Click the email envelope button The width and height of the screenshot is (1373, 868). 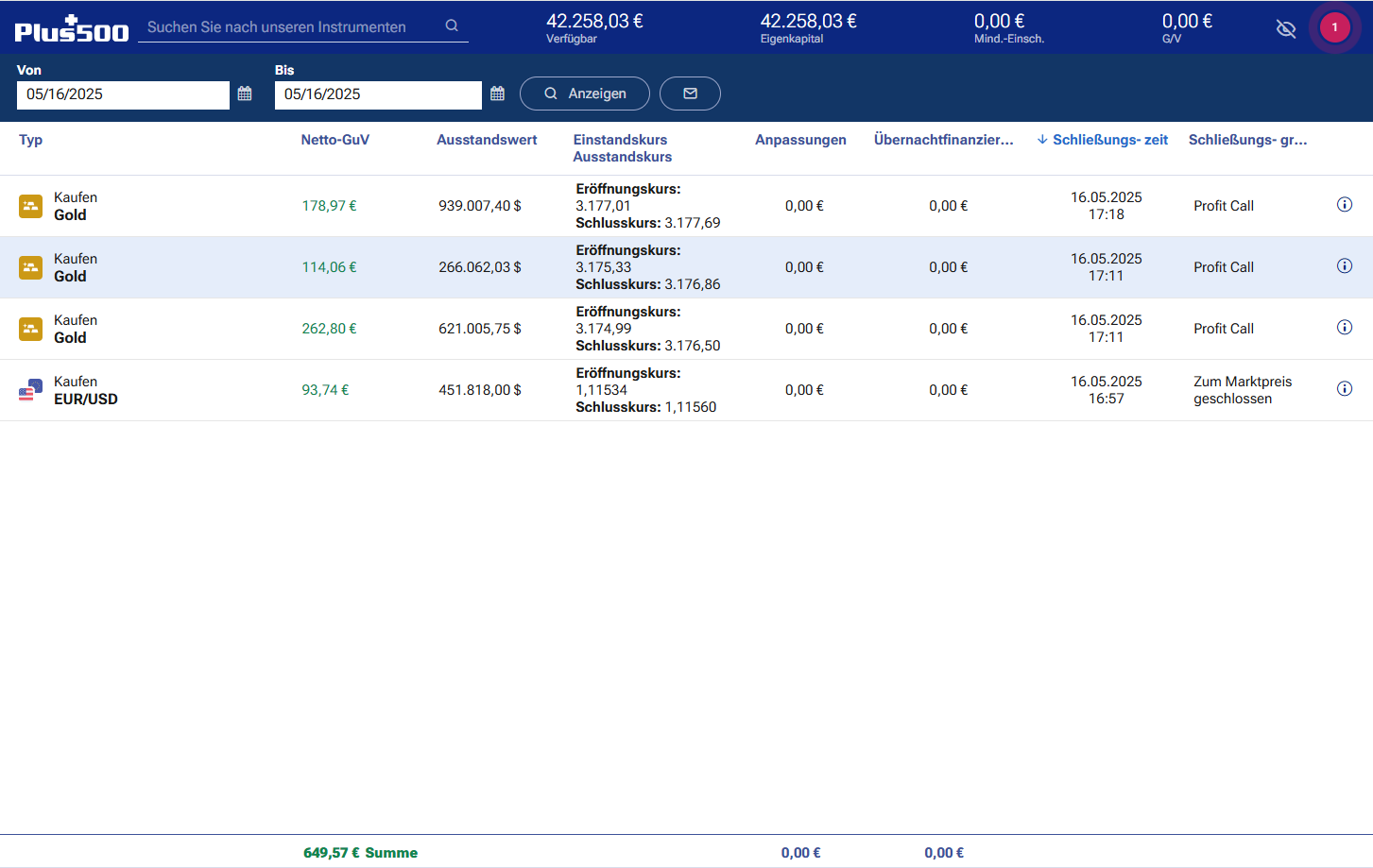pos(690,94)
